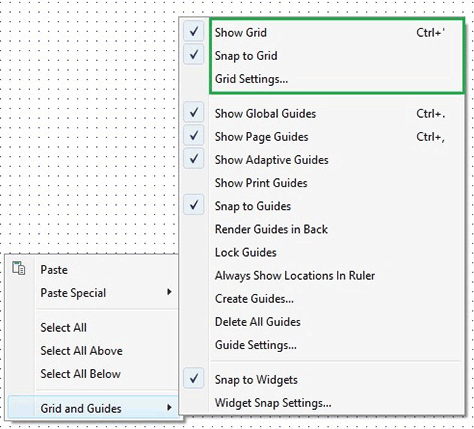Toggle Snap to Guides entry
Image resolution: width=474 pixels, height=429 pixels.
point(253,206)
